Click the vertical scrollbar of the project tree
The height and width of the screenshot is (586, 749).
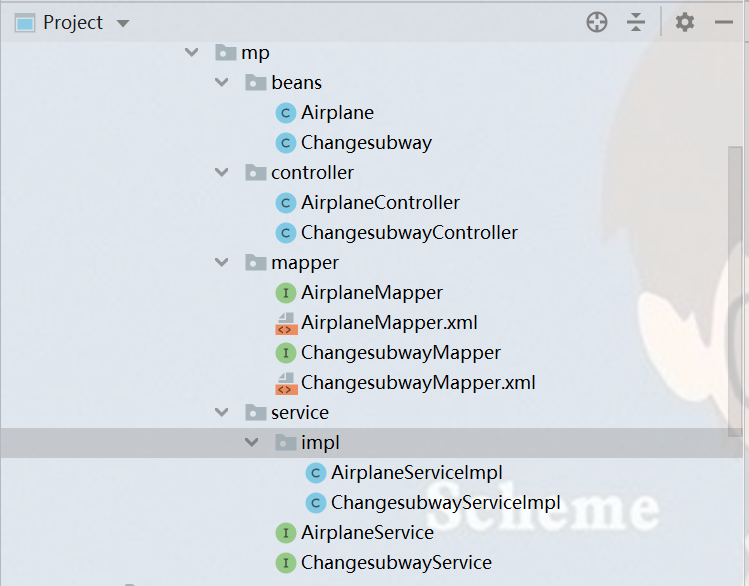point(735,291)
